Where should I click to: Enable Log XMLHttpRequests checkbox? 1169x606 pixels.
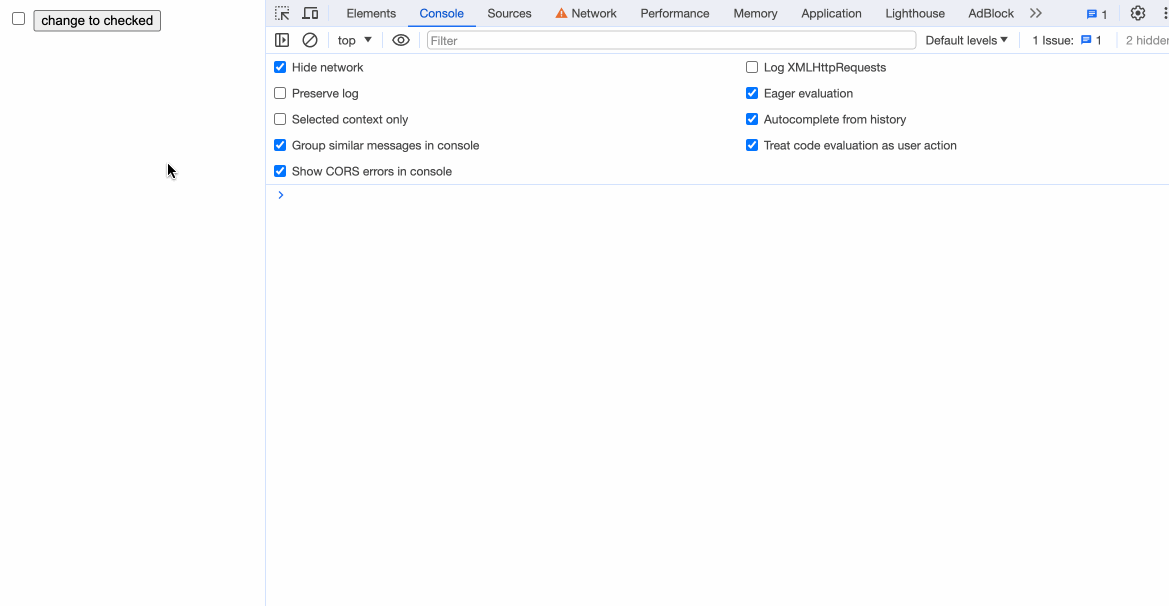coord(752,67)
